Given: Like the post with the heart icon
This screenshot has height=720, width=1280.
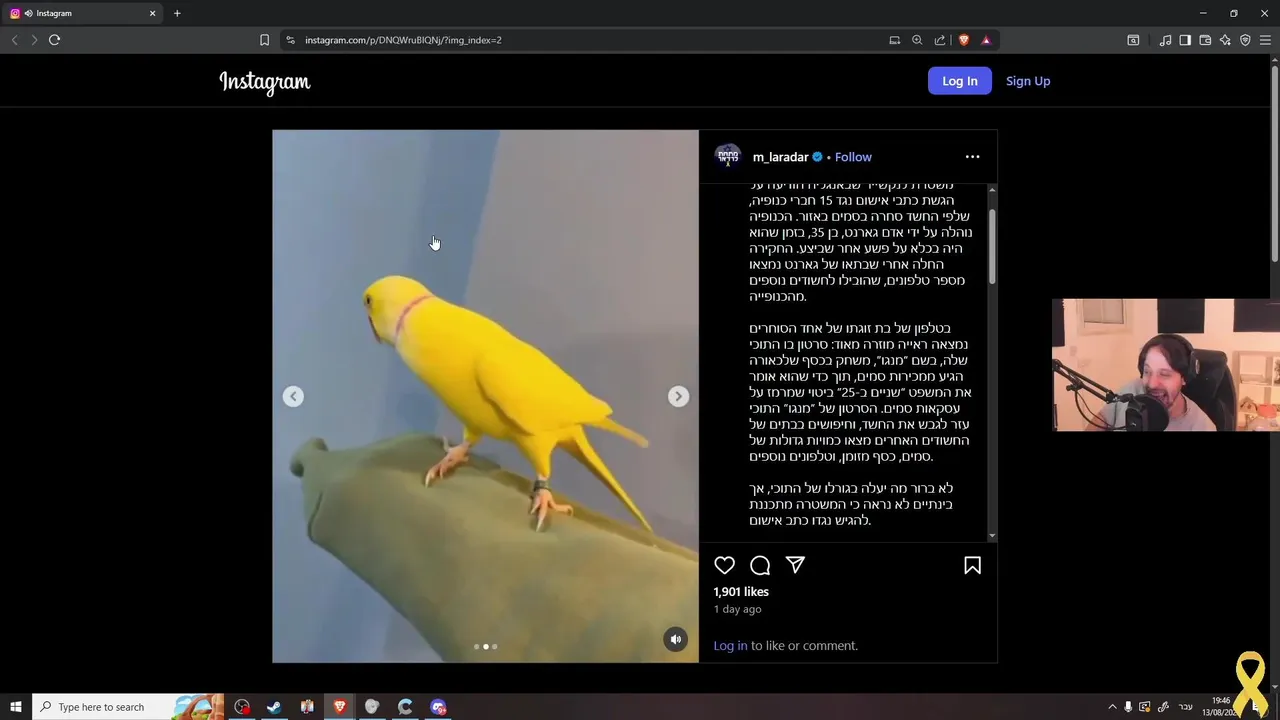Looking at the screenshot, I should tap(725, 565).
